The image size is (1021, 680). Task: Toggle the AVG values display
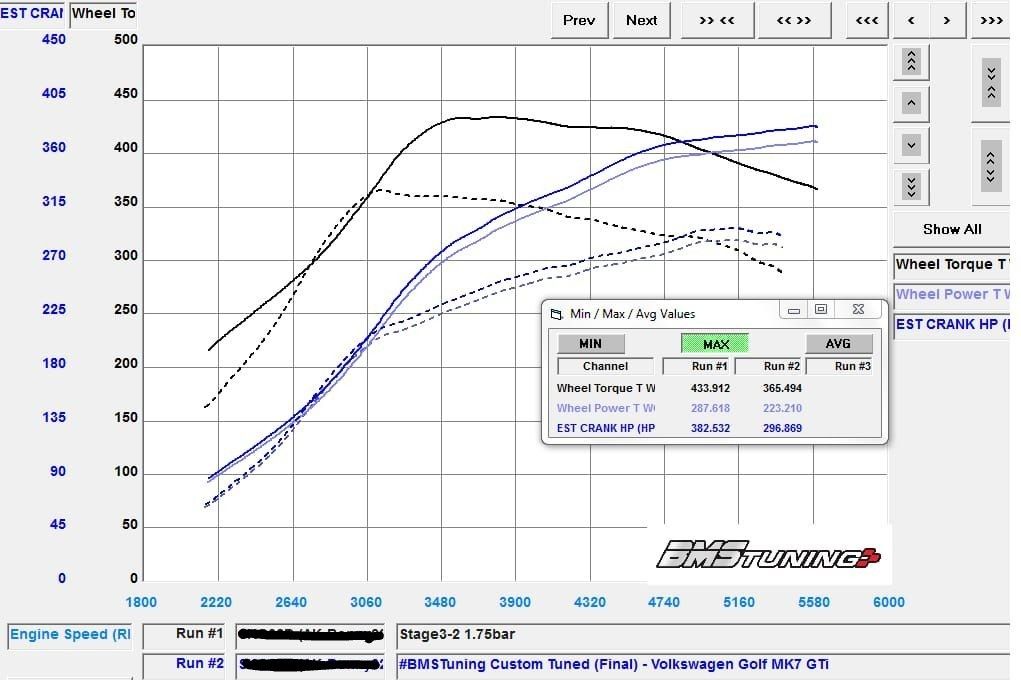(x=838, y=343)
